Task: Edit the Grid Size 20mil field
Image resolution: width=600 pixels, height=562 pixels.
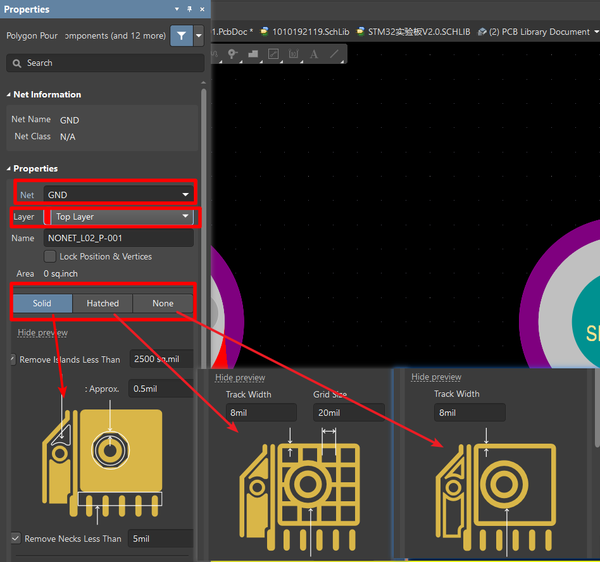Action: (x=349, y=413)
